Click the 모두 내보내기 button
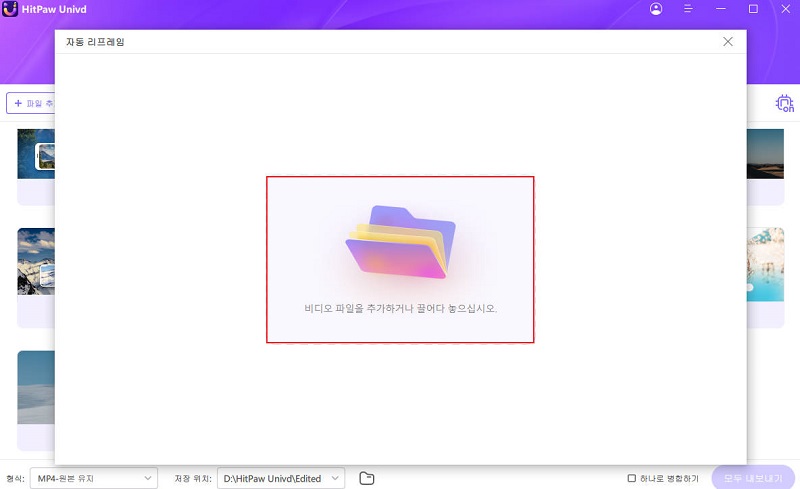Image resolution: width=800 pixels, height=489 pixels. point(753,478)
